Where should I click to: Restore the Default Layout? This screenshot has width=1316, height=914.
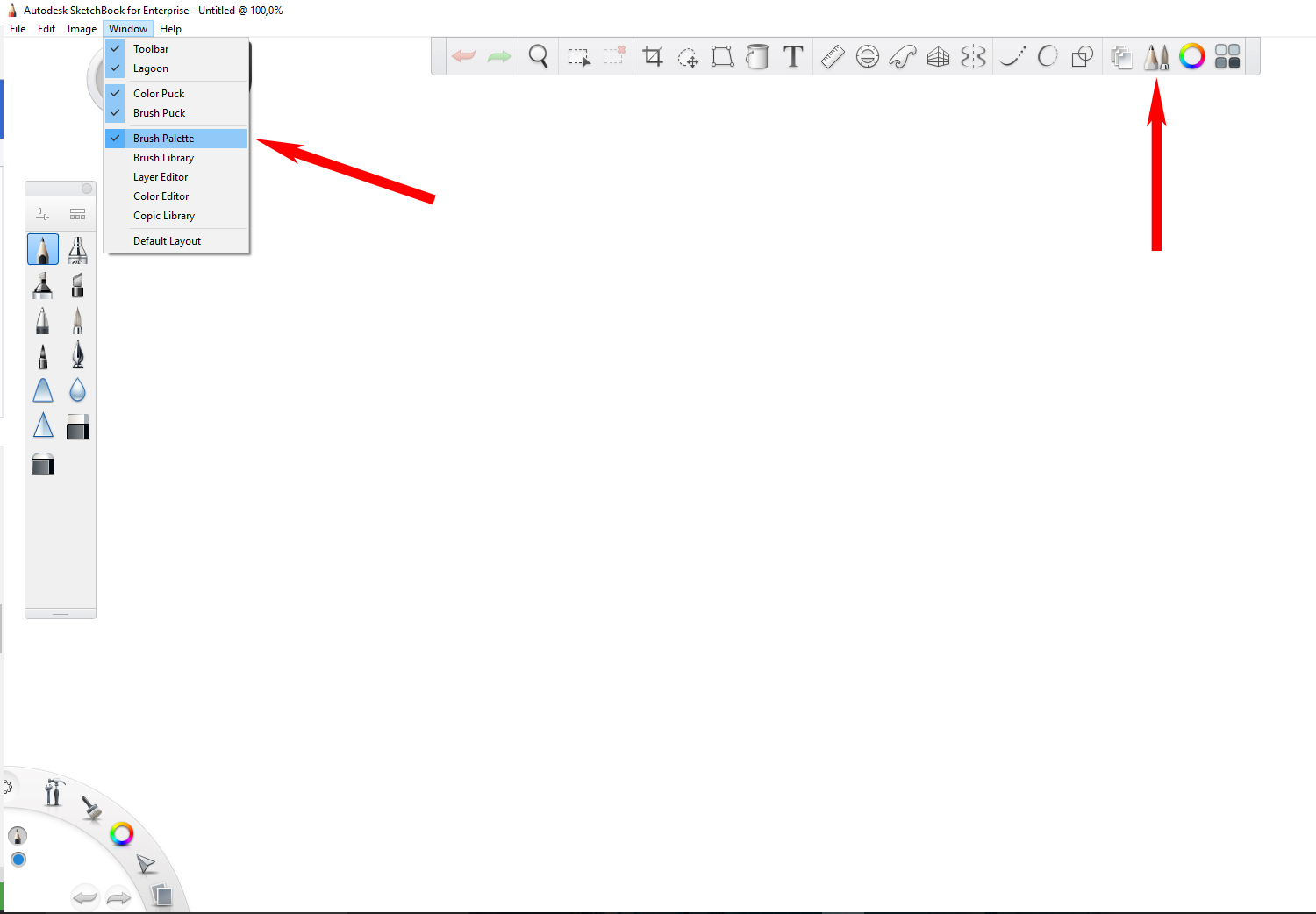(167, 240)
